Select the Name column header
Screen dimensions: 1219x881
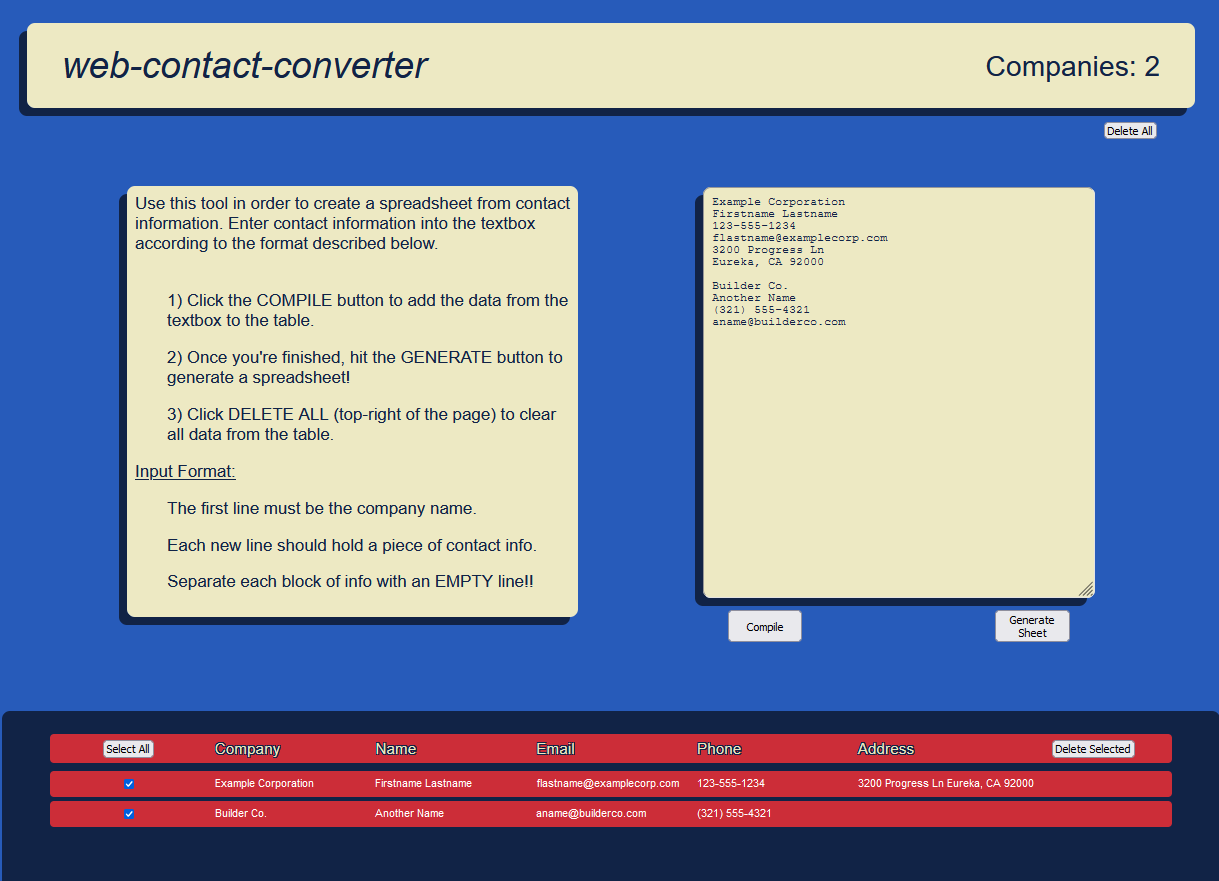point(395,749)
